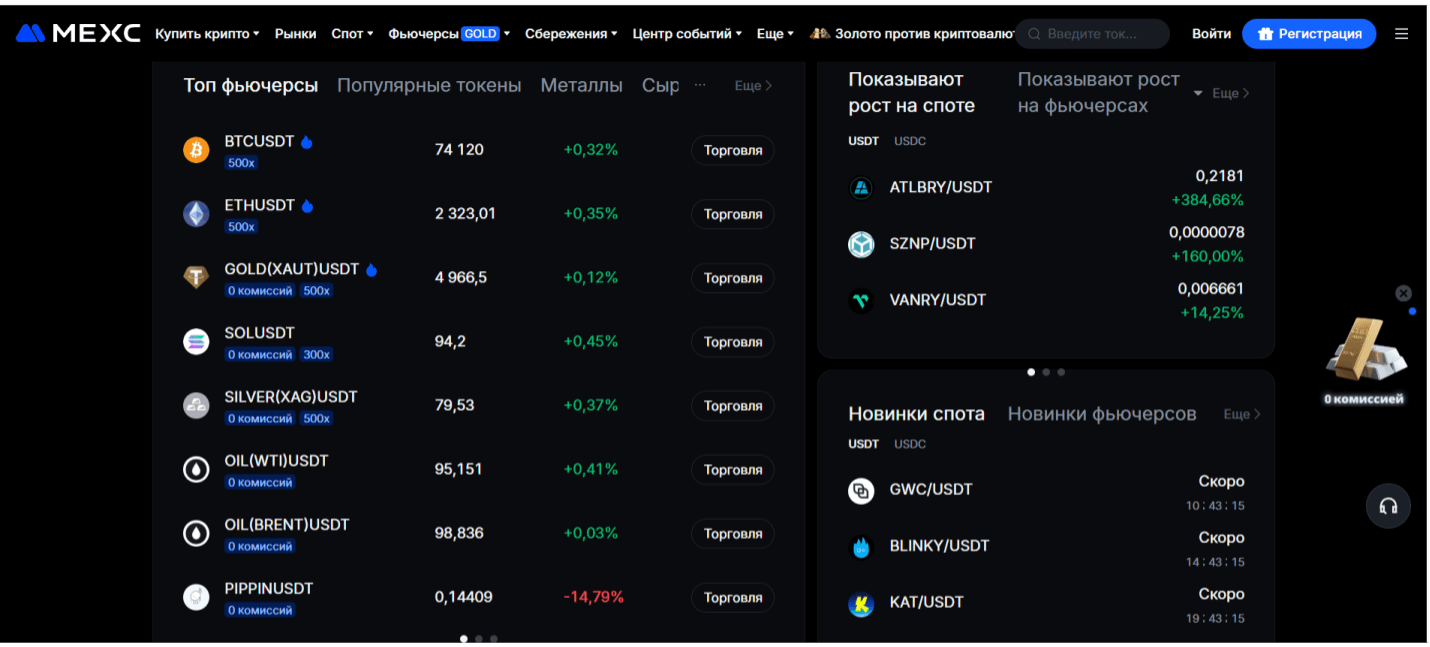
Task: Click Торговля button for SOLUSDT
Action: click(733, 342)
